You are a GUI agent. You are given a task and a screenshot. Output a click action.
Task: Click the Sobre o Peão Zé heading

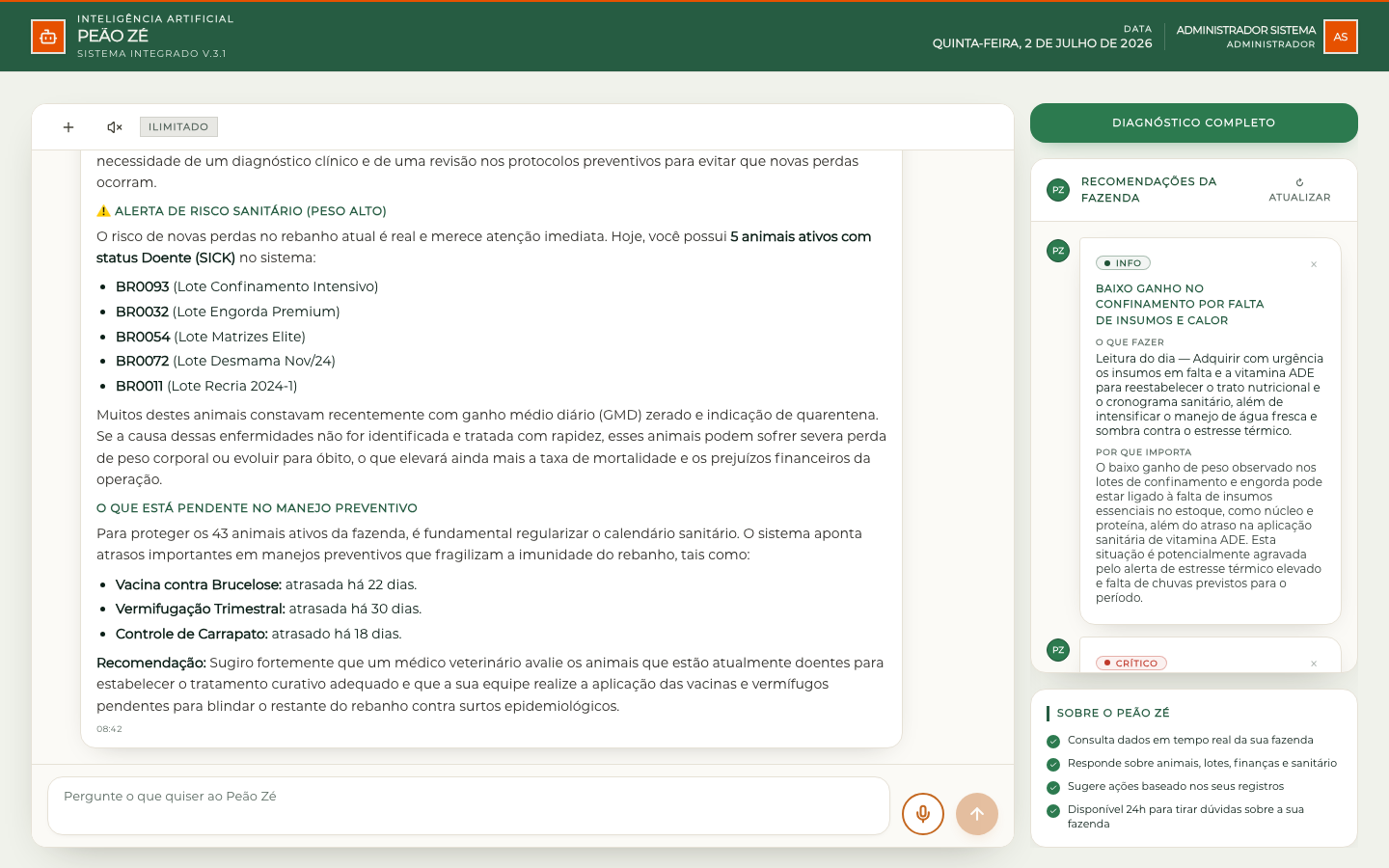(x=1113, y=713)
